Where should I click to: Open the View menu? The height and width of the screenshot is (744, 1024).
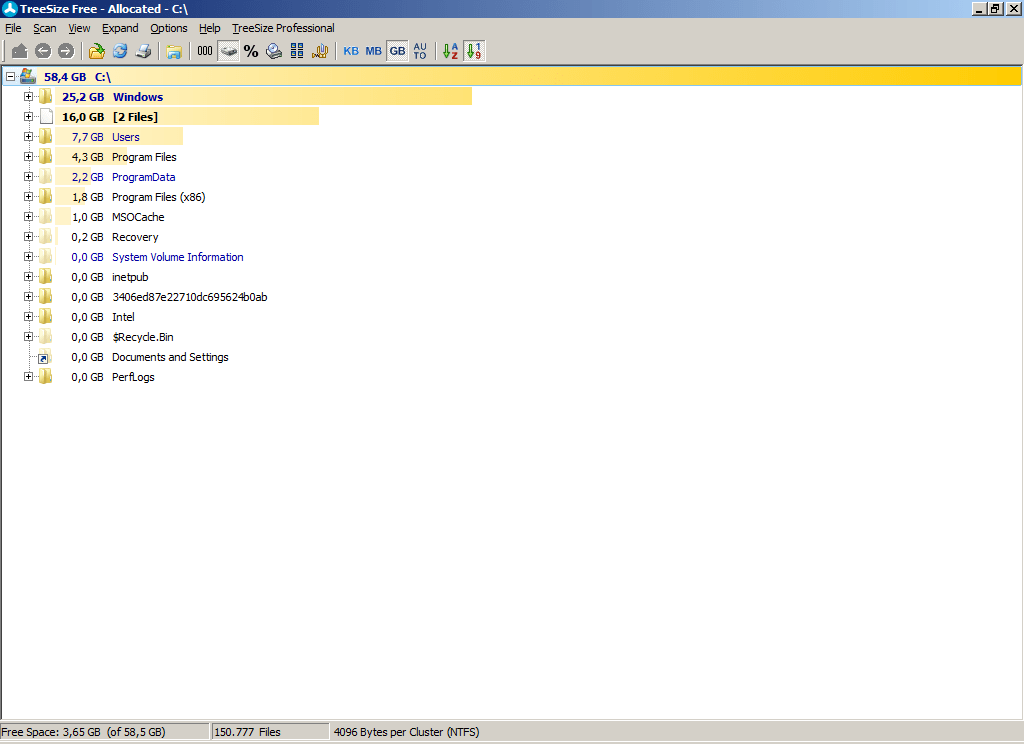point(79,28)
